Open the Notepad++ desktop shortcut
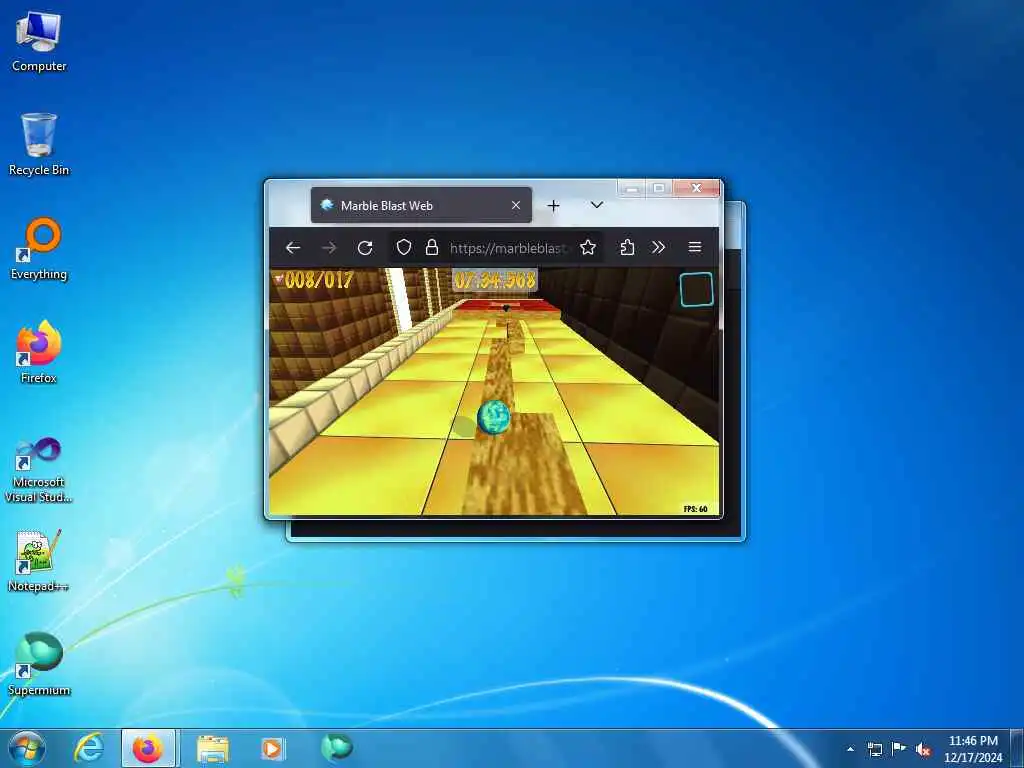Screen dimensions: 1024x768 click(x=39, y=560)
